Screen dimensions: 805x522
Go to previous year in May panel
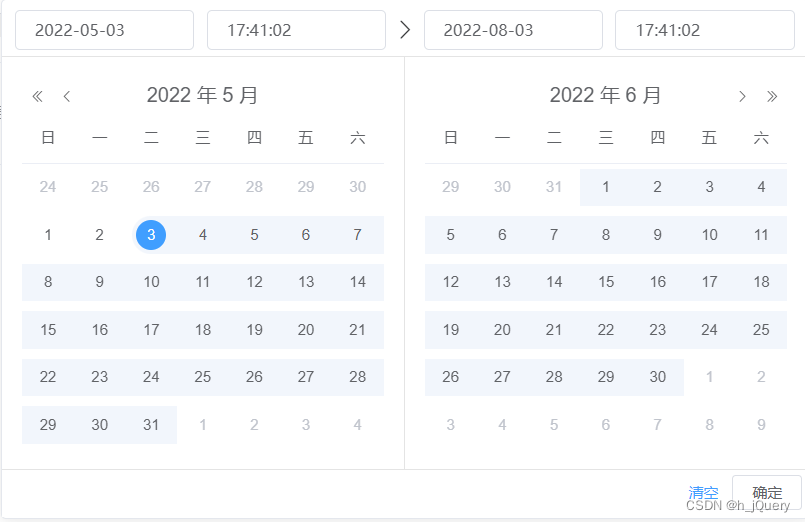pyautogui.click(x=37, y=96)
